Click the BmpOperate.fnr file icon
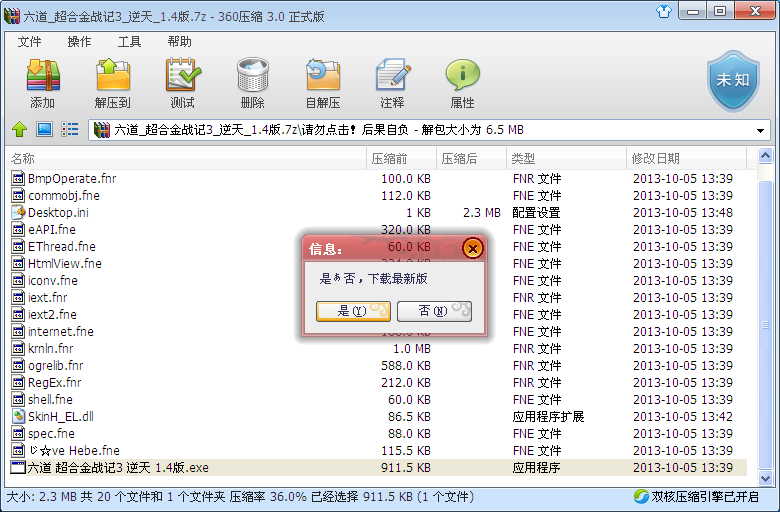The image size is (780, 512). tap(18, 178)
